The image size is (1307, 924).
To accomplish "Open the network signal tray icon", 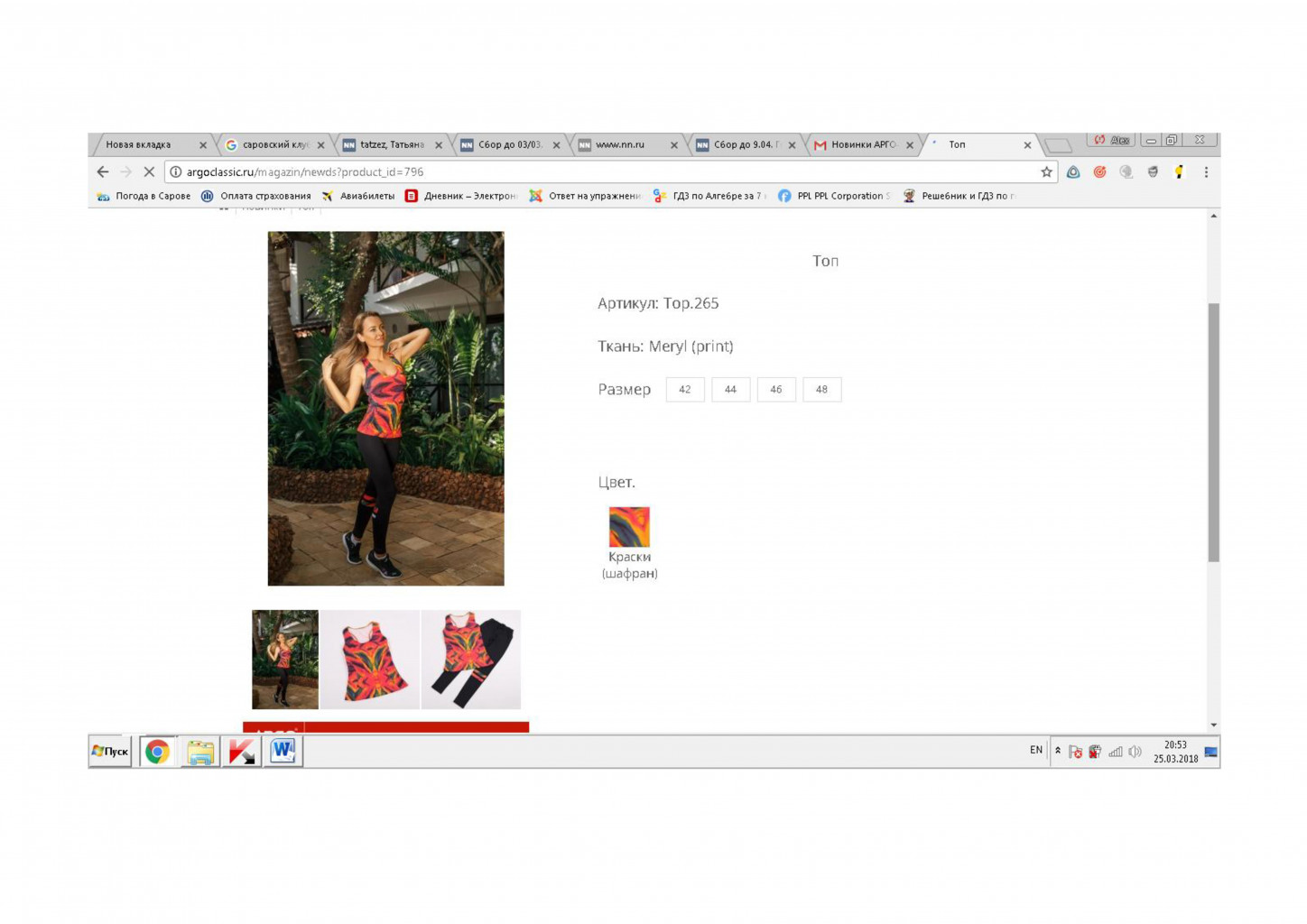I will (x=1116, y=752).
